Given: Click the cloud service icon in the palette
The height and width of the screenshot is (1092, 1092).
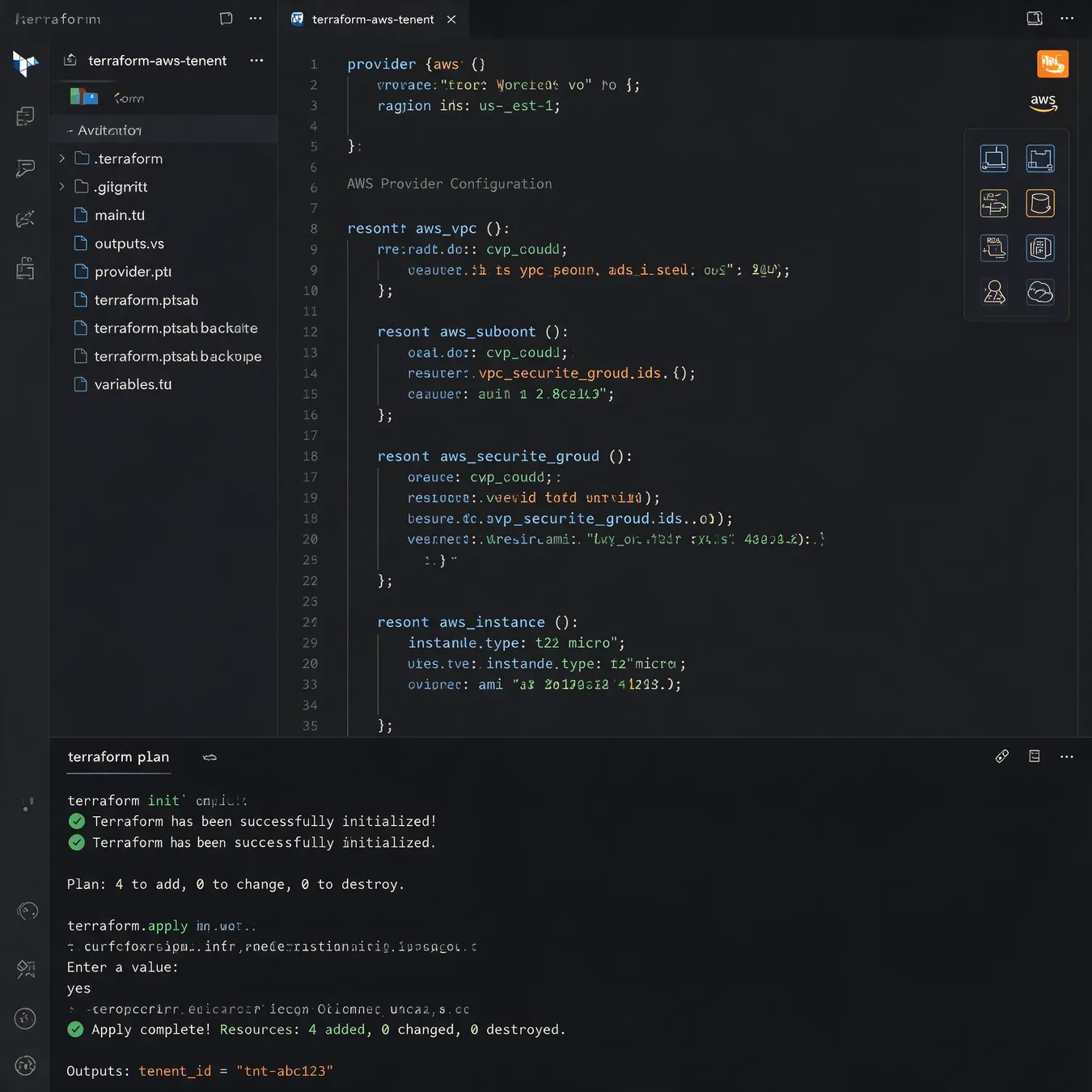Looking at the screenshot, I should [x=1040, y=292].
